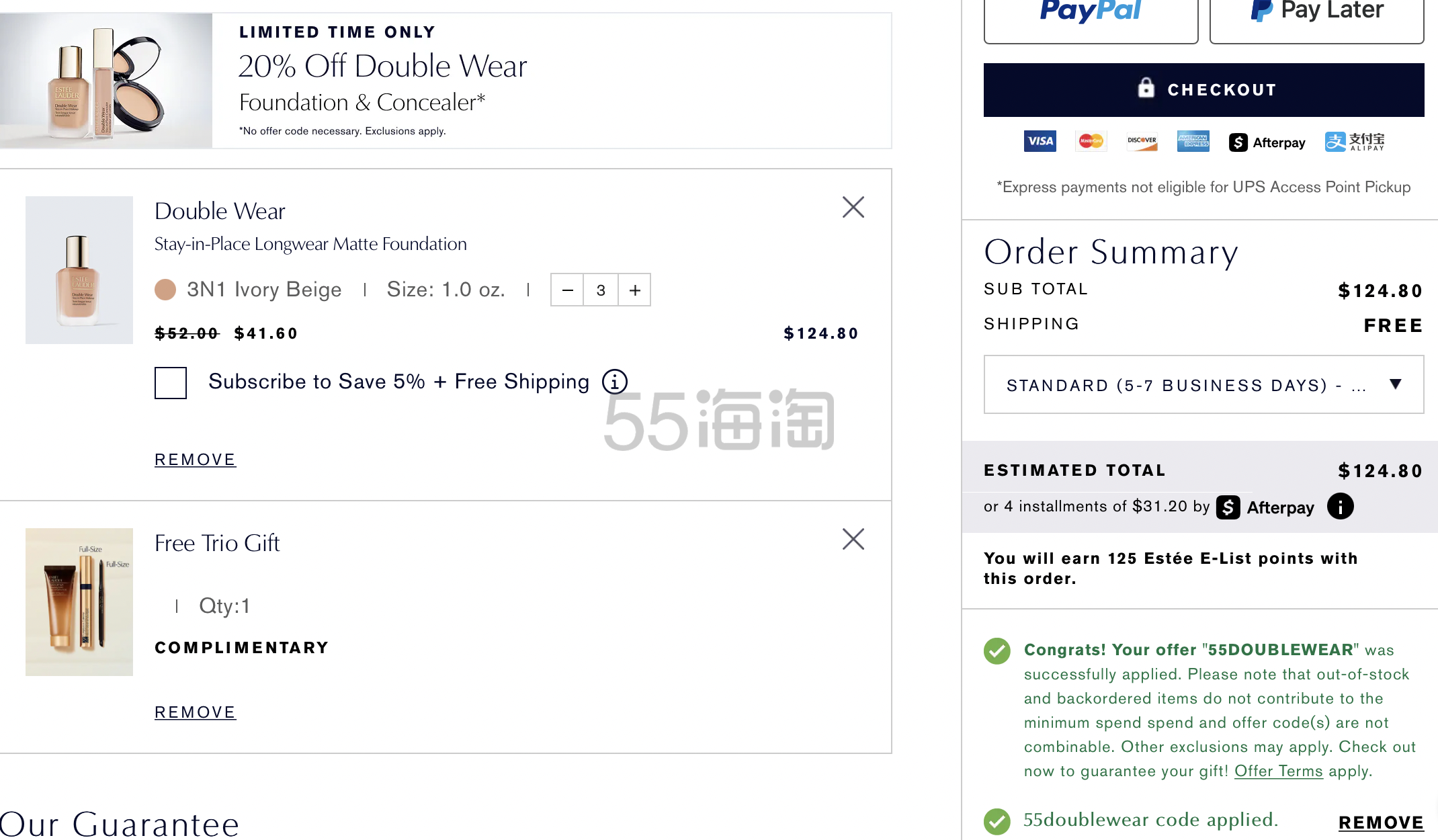Click the Free Trio Gift title
This screenshot has width=1438, height=840.
(217, 543)
